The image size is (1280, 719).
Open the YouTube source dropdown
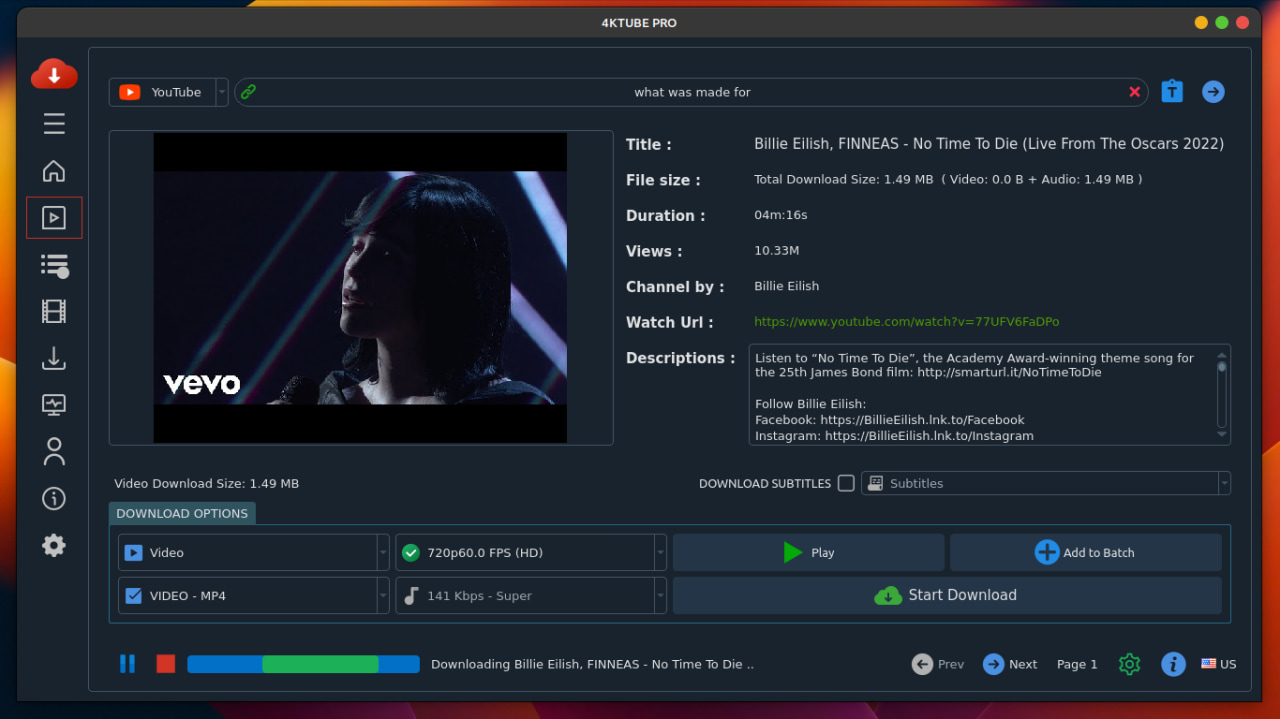pyautogui.click(x=169, y=92)
